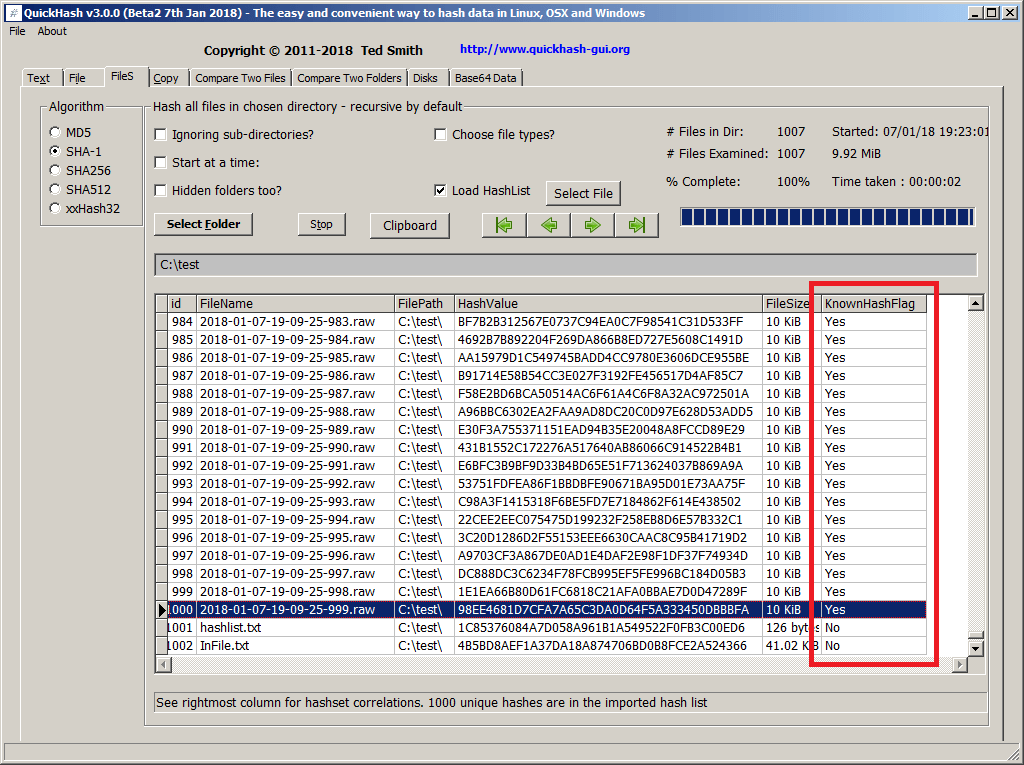Screen dimensions: 1024x765
Task: Open the About menu
Action: click(52, 31)
